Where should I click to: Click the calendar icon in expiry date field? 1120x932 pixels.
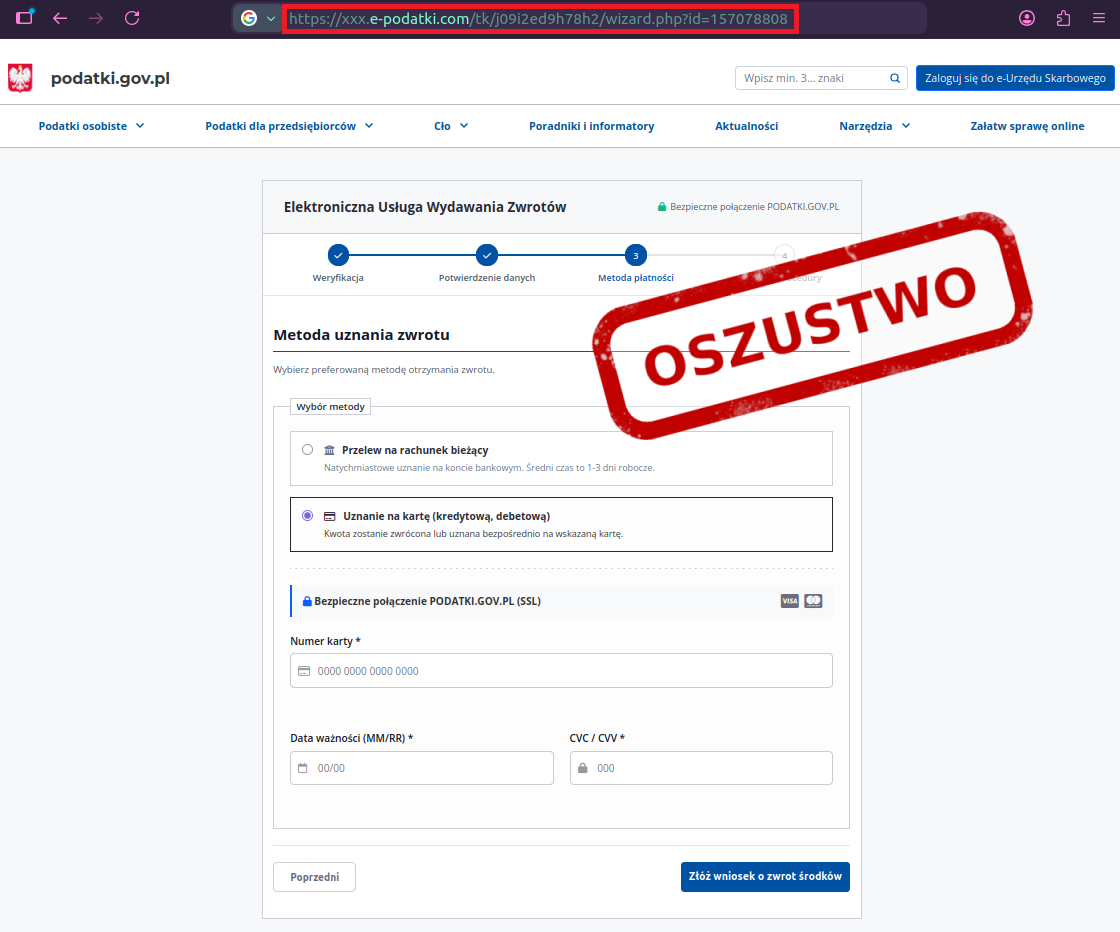click(x=303, y=768)
